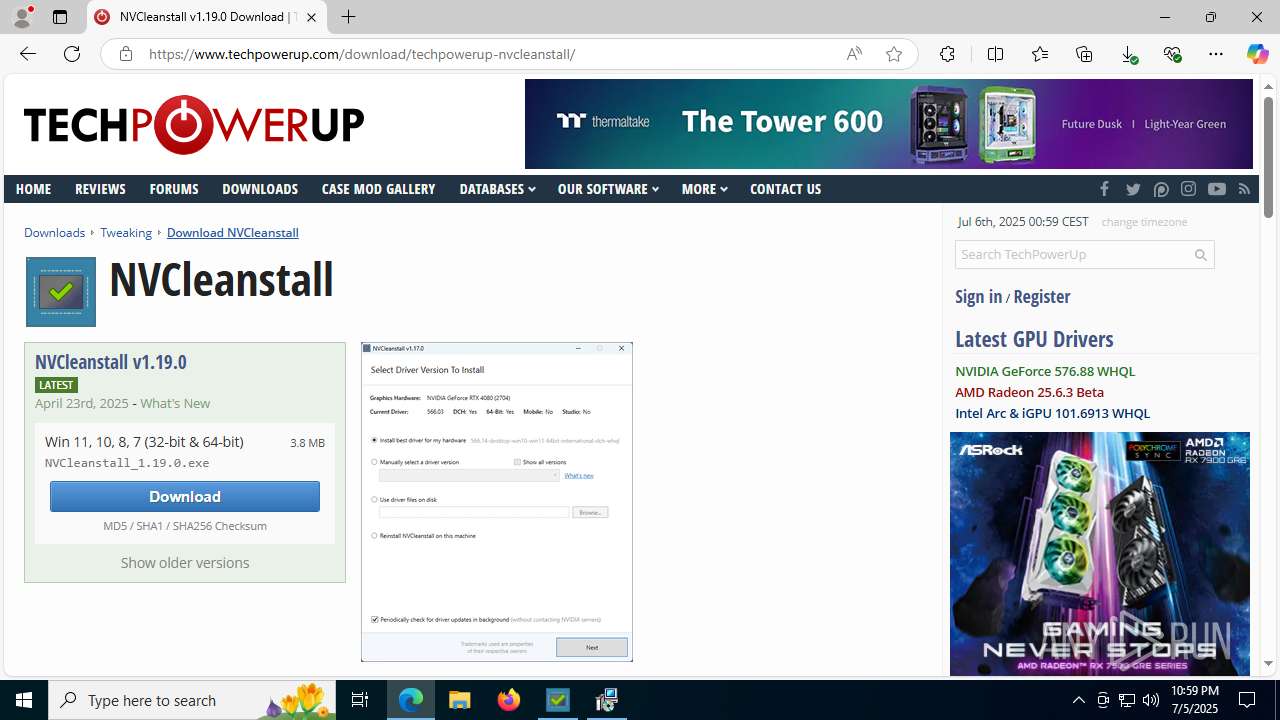The height and width of the screenshot is (720, 1280).
Task: Open HOME in navigation bar
Action: coord(33,189)
